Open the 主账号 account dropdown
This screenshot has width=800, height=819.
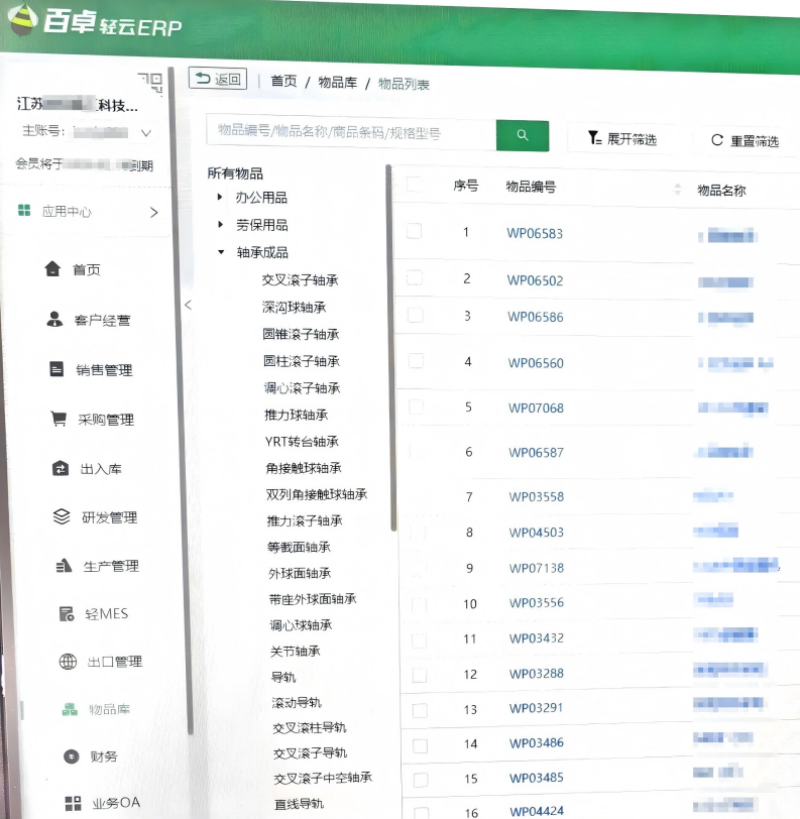click(x=147, y=132)
